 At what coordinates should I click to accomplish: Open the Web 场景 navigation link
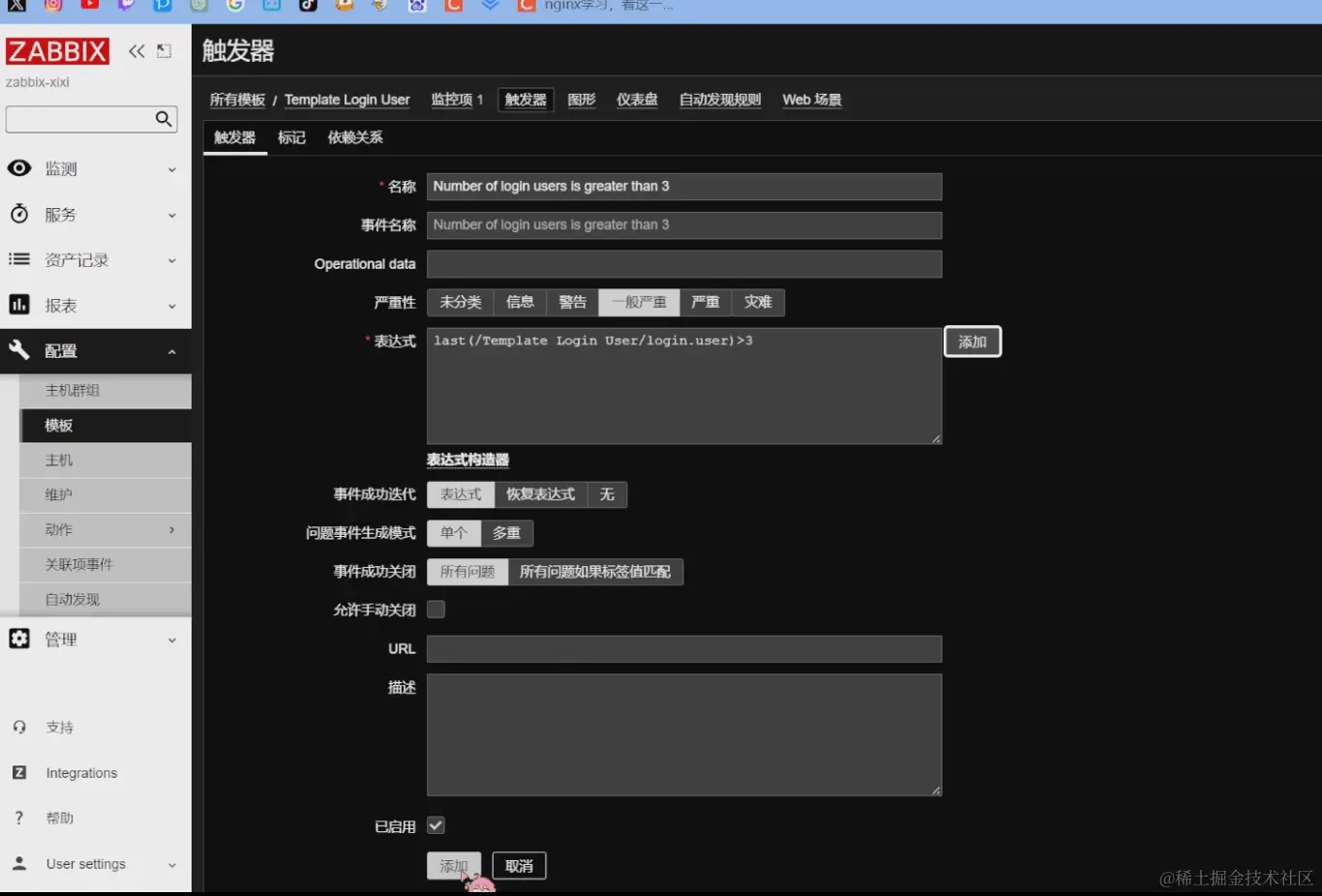812,100
